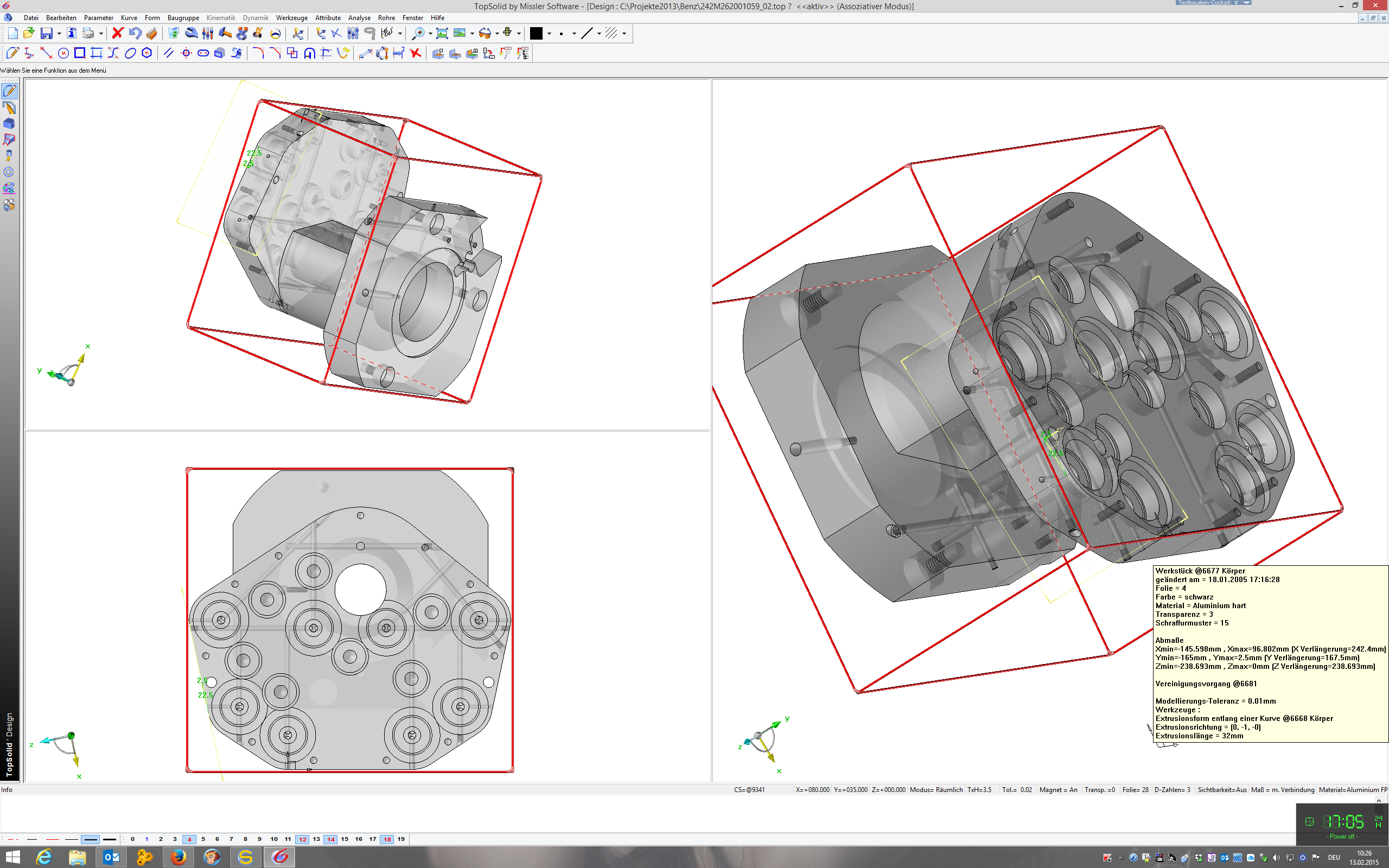Click Magnet = An in status bar
Screen dimensions: 1389x868
point(1058,790)
